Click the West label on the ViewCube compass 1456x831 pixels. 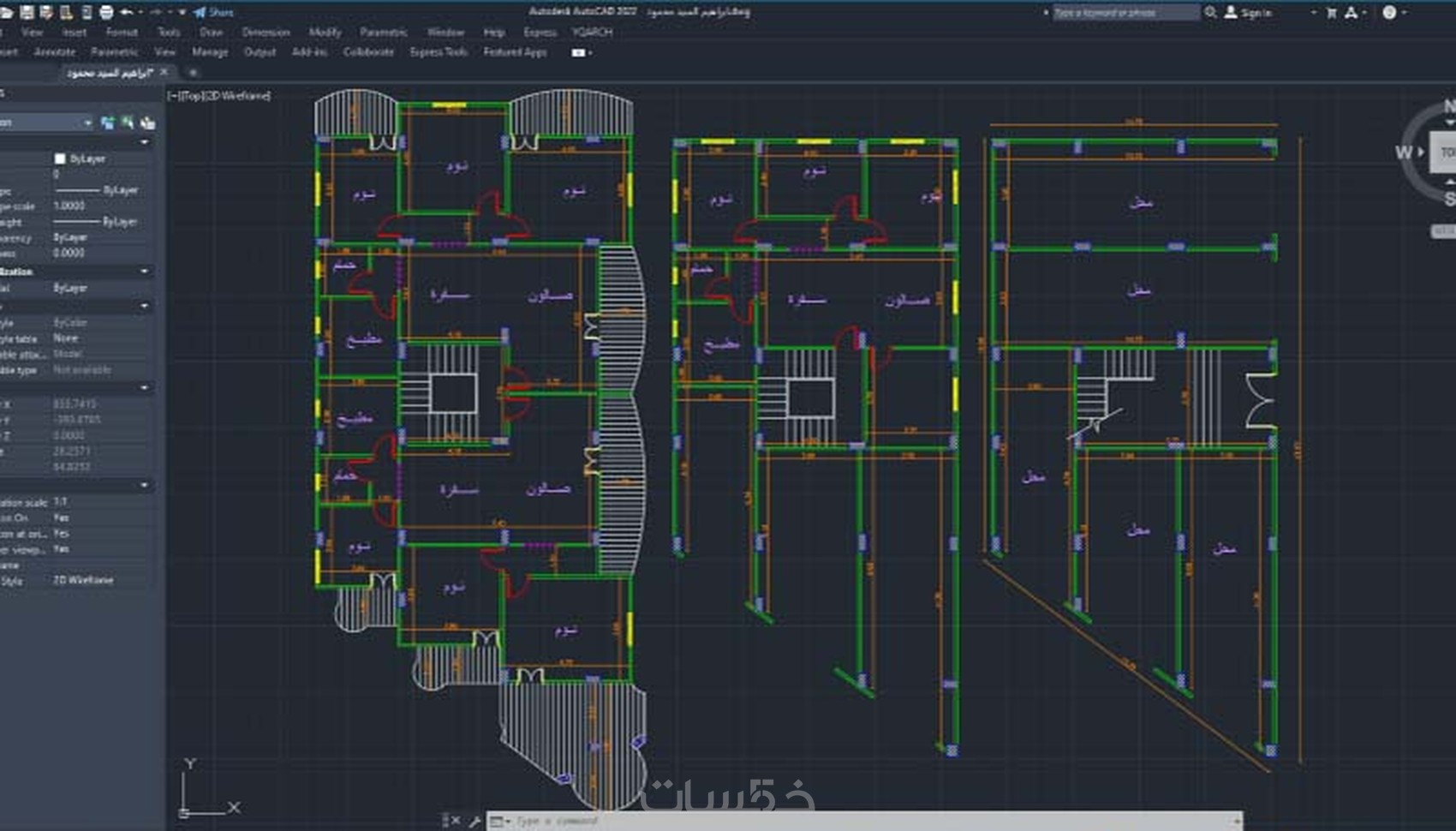[x=1403, y=152]
